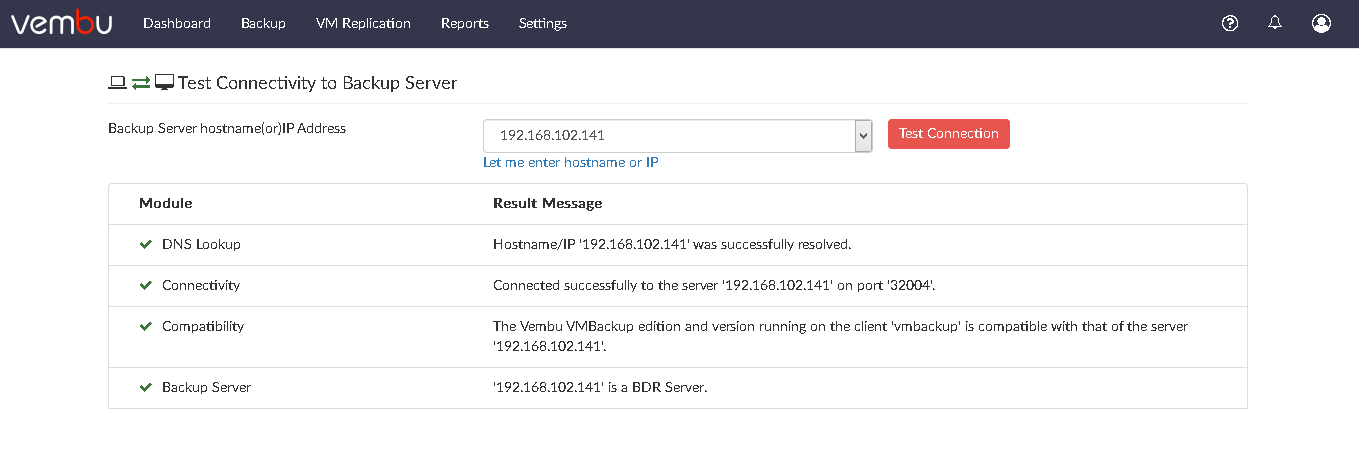Open the Settings menu
Screen dimensions: 1359x475
click(x=543, y=23)
